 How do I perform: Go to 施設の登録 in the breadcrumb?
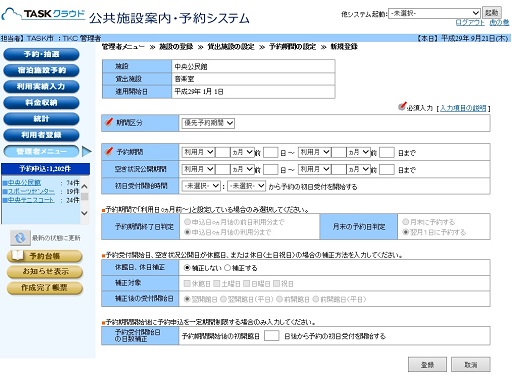coord(176,46)
